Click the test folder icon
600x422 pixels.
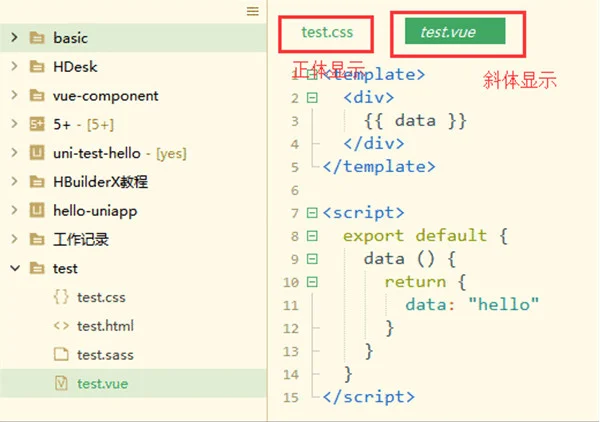[37, 268]
